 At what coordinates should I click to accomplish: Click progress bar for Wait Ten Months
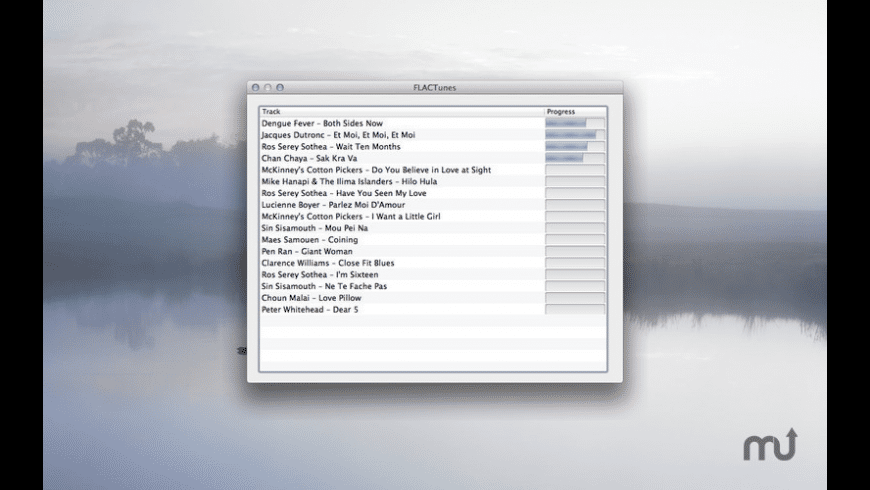575,147
